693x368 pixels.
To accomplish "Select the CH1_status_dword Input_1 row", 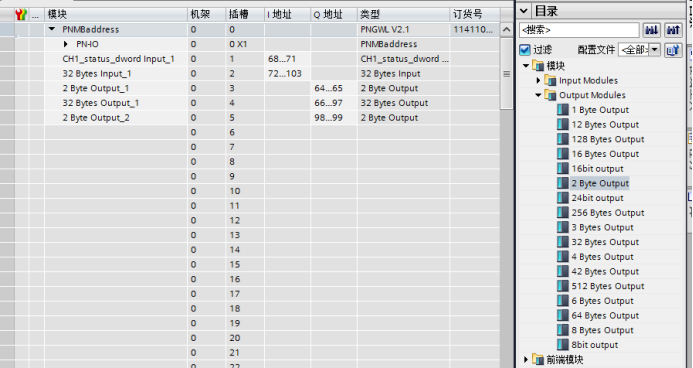I will 250,59.
